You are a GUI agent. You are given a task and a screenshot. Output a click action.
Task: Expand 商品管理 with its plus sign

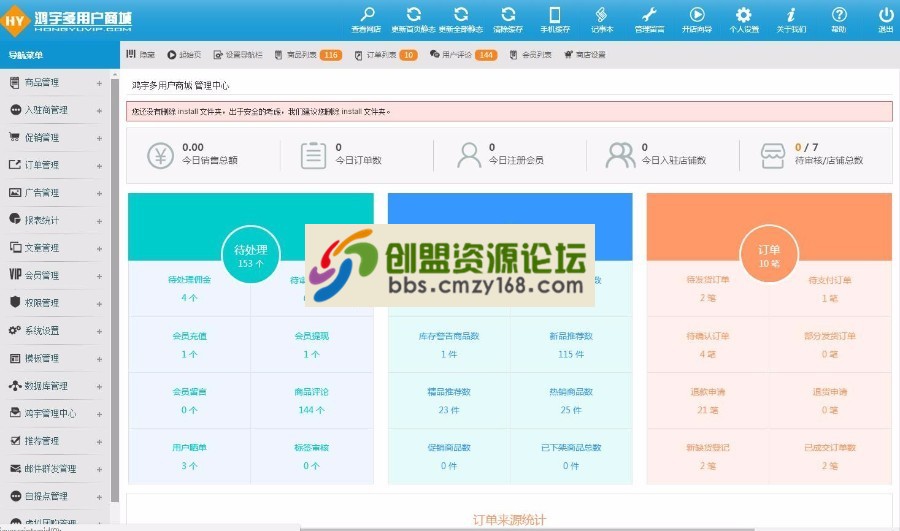(x=99, y=83)
